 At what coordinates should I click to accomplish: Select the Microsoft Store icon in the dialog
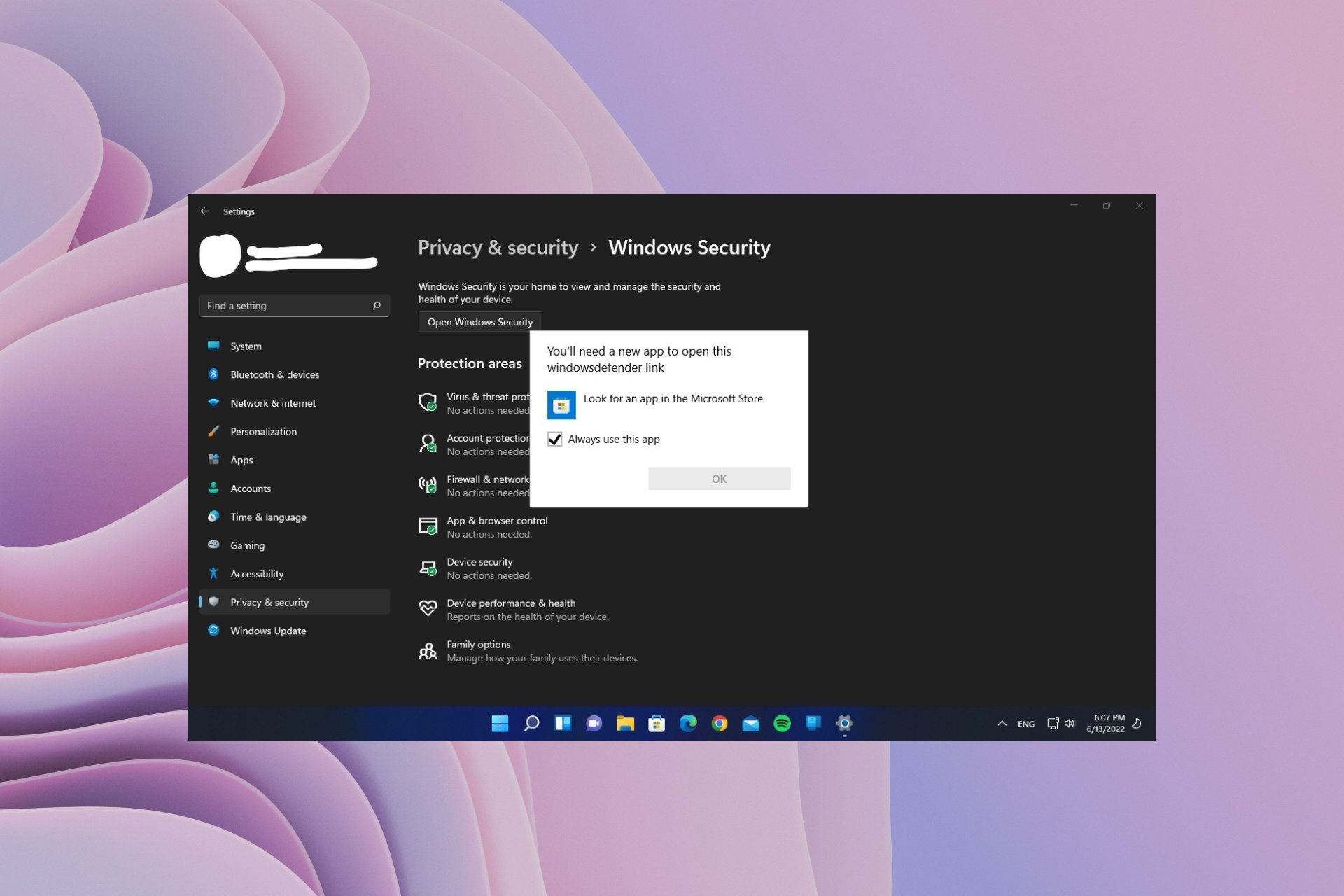point(561,405)
